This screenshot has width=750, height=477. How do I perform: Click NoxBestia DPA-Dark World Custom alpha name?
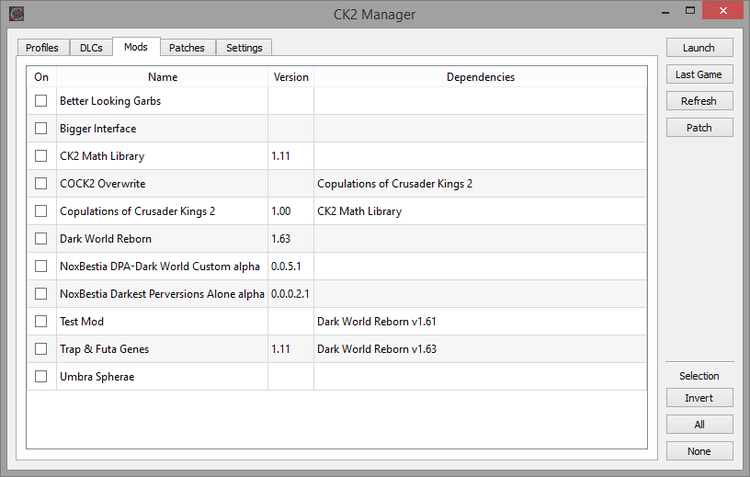(x=160, y=266)
